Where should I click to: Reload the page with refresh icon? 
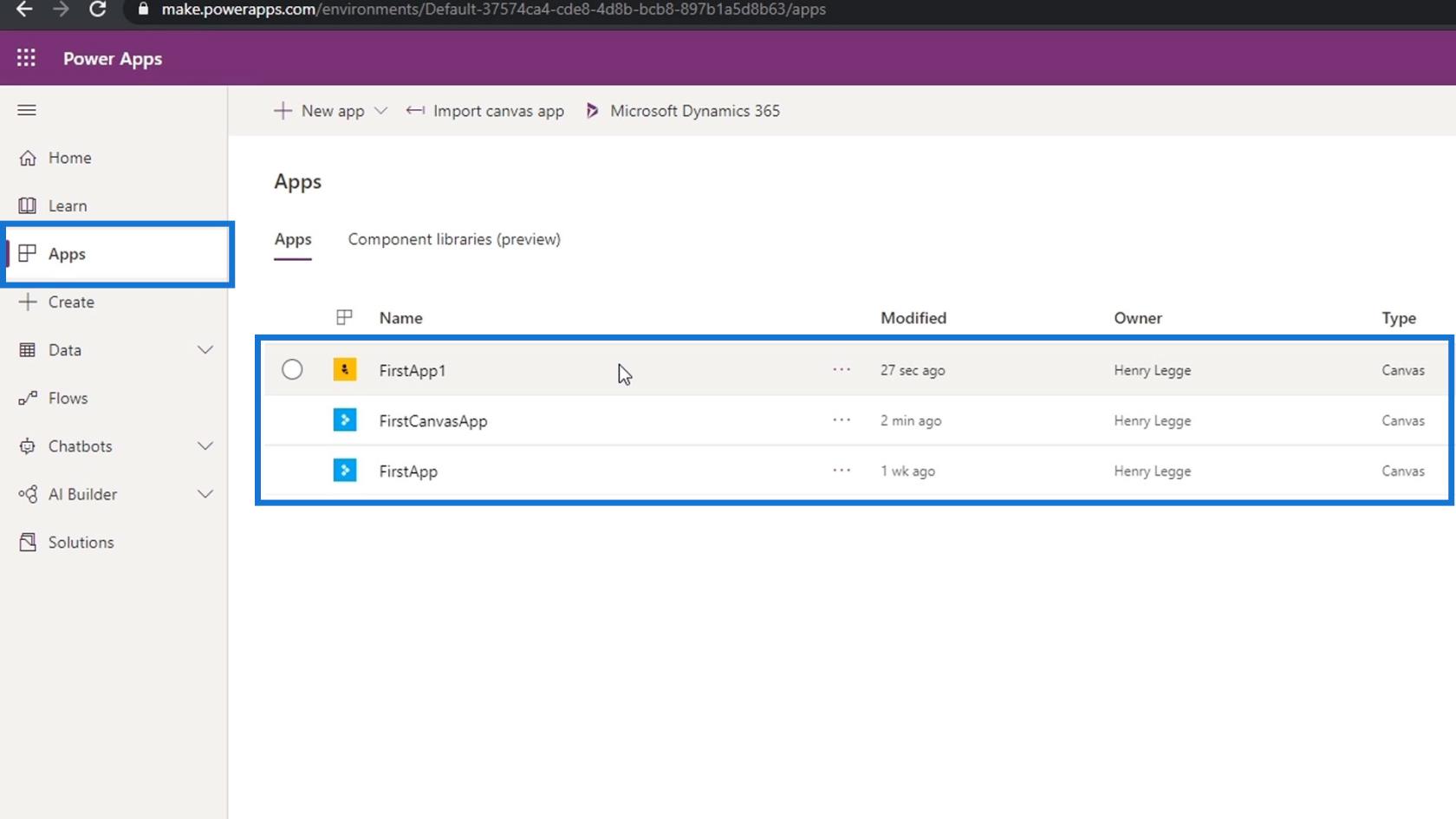(x=98, y=10)
